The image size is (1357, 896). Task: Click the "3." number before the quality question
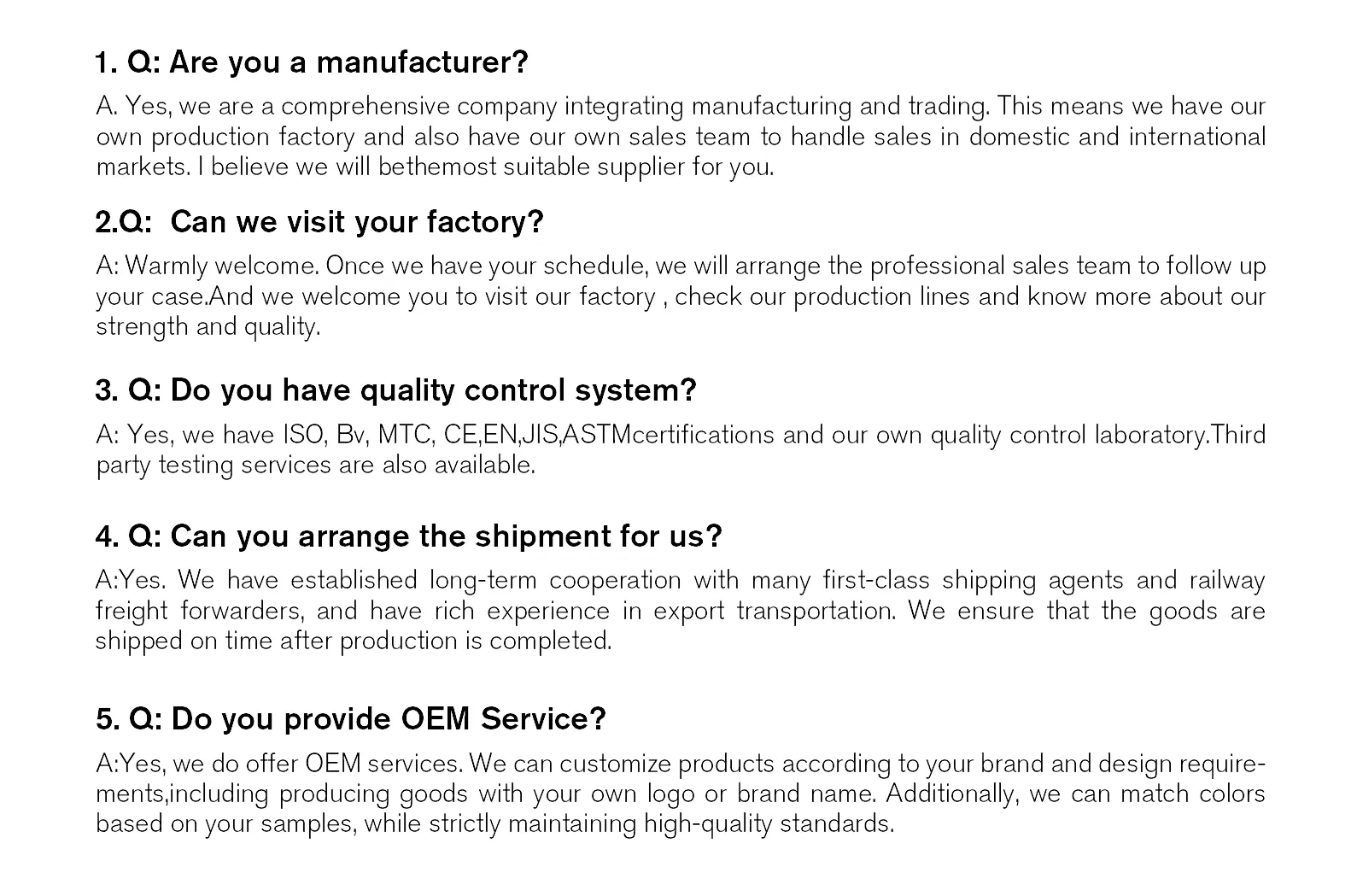coord(106,390)
